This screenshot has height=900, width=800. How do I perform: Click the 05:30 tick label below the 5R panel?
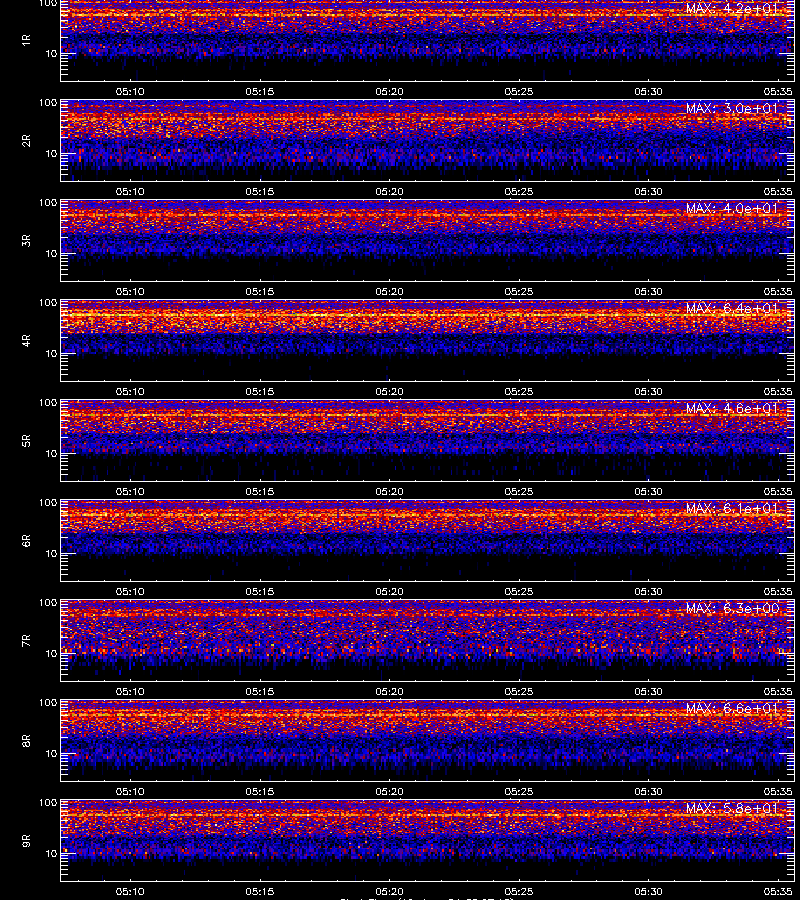coord(648,491)
